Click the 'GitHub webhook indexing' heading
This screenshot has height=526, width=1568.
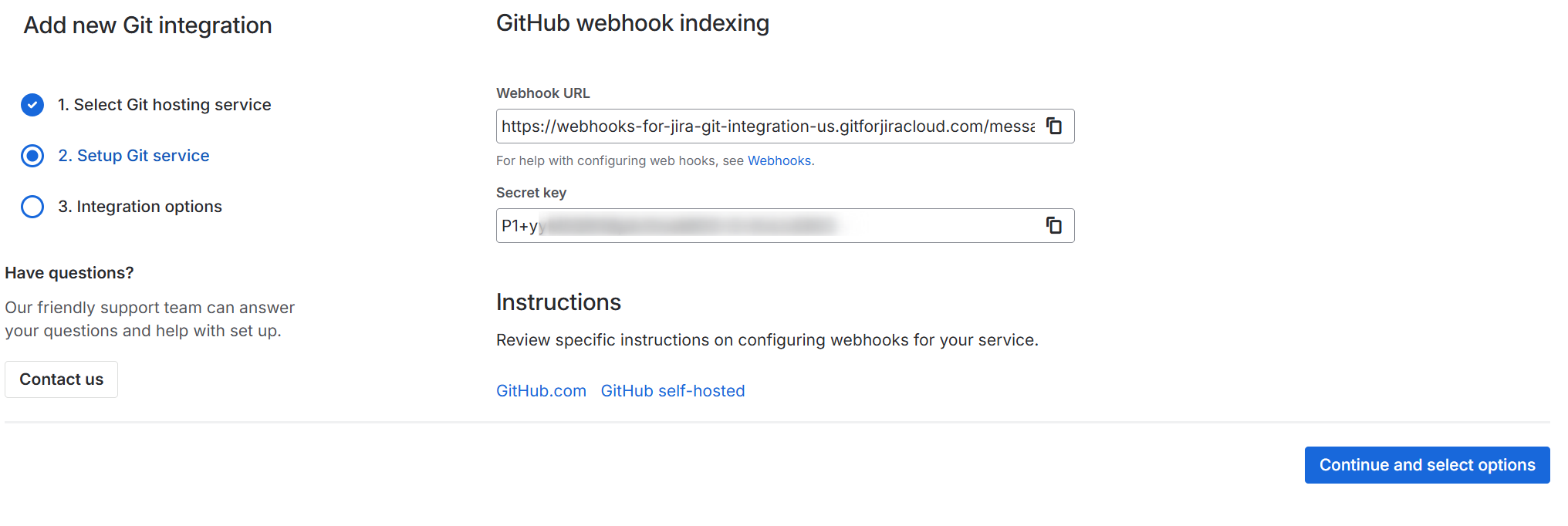coord(632,23)
